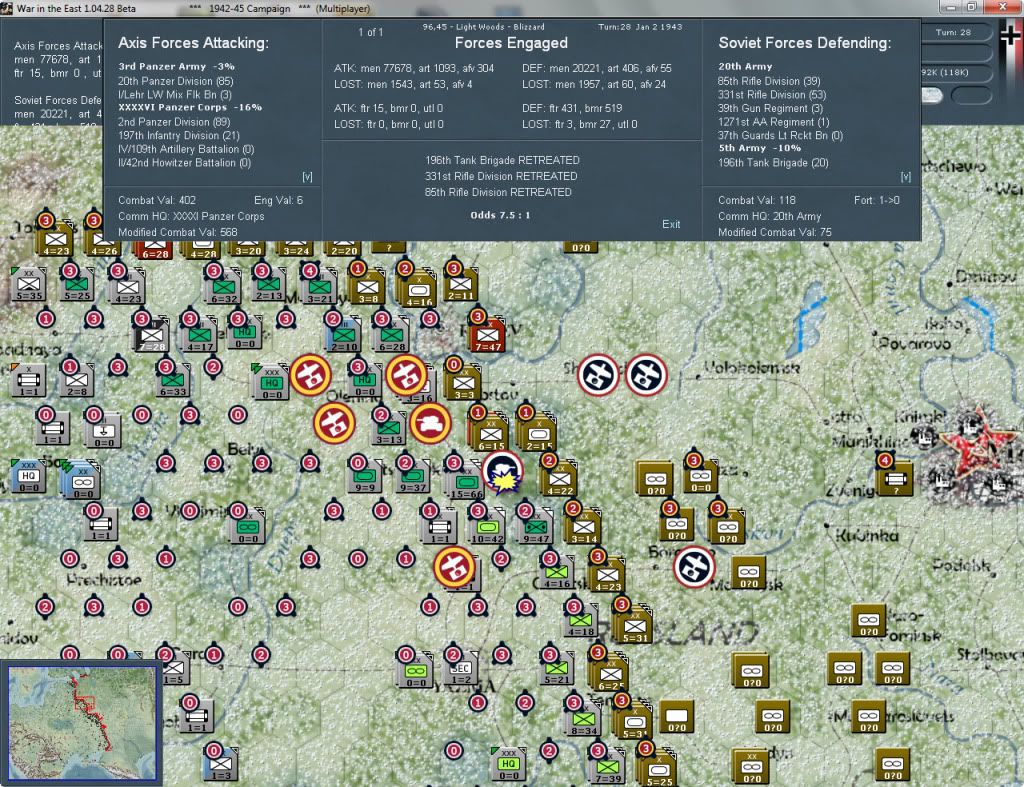Viewport: 1024px width, 787px height.
Task: Select the 1=3 unit counter
Action: click(x=220, y=765)
